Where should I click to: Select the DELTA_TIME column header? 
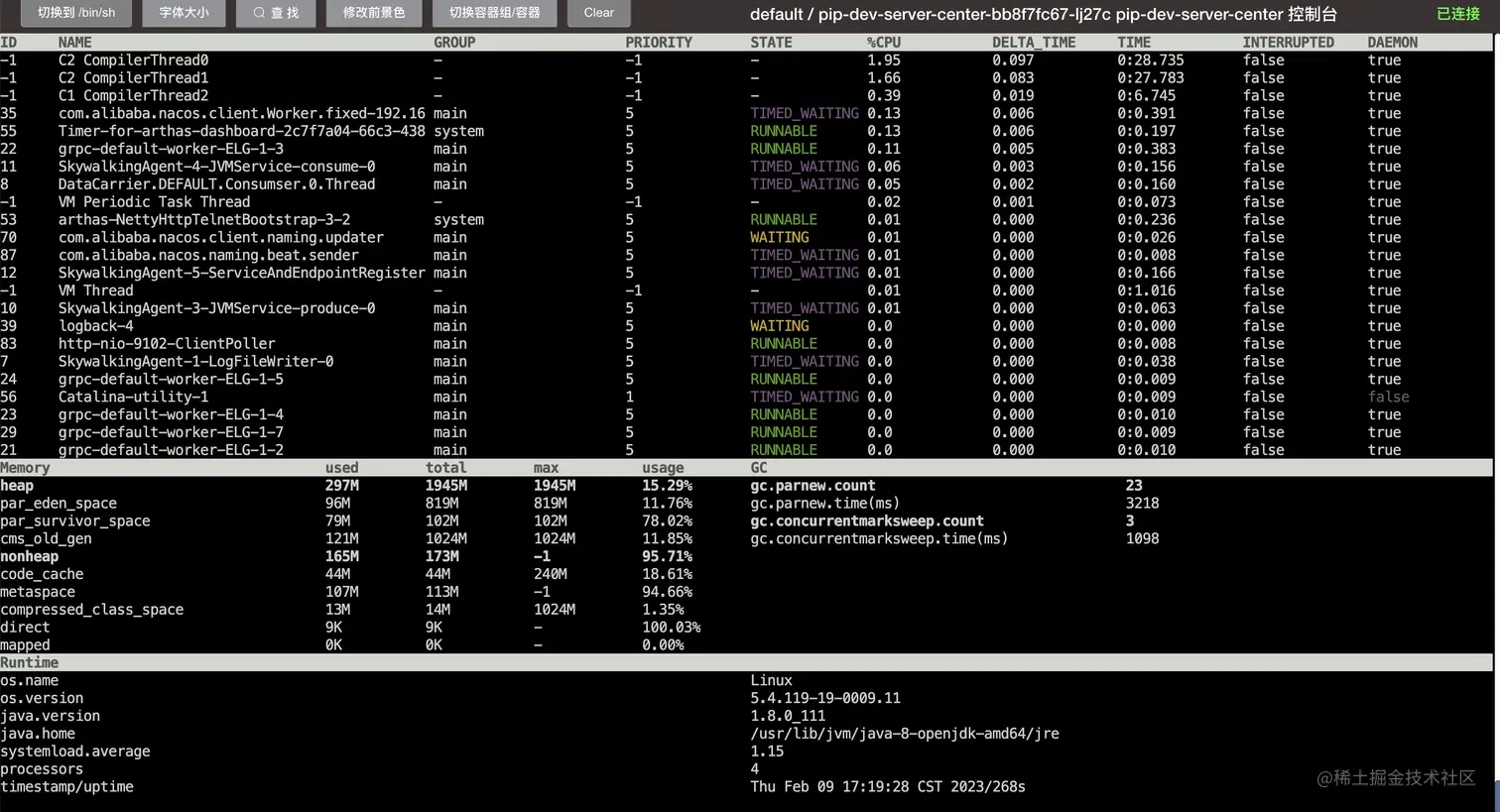[1034, 43]
